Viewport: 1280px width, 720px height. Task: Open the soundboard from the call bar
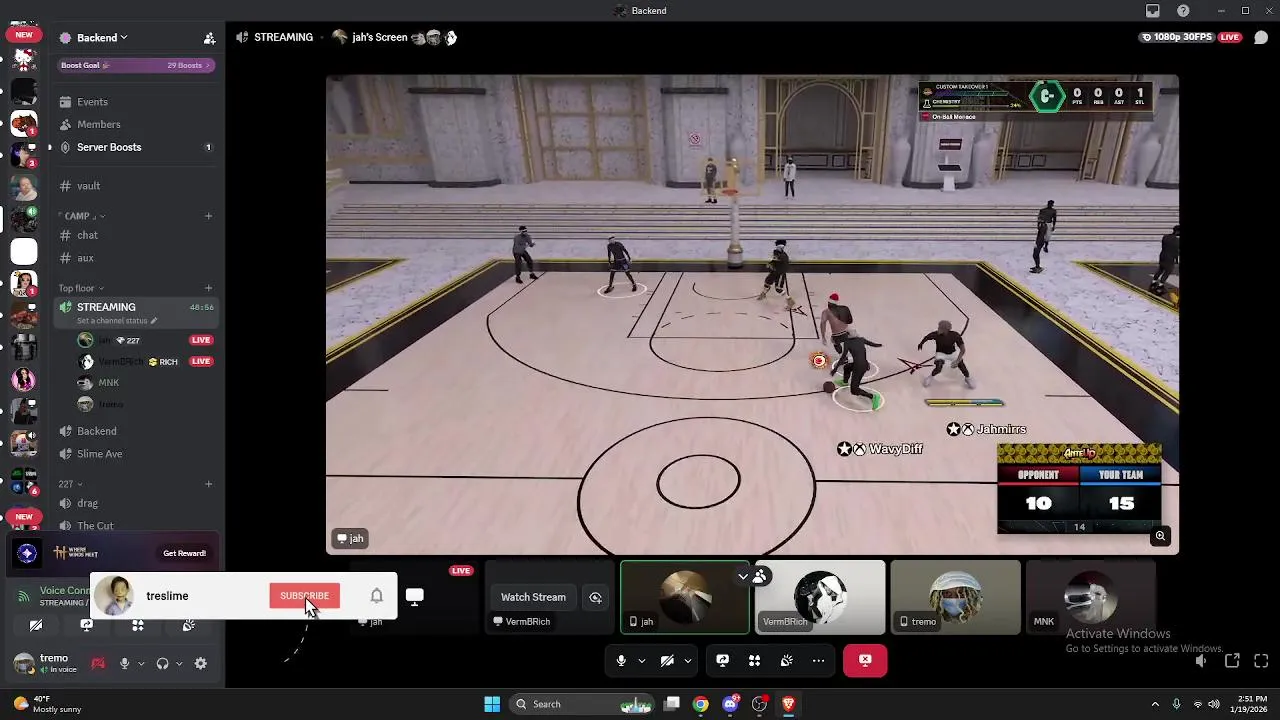[786, 660]
